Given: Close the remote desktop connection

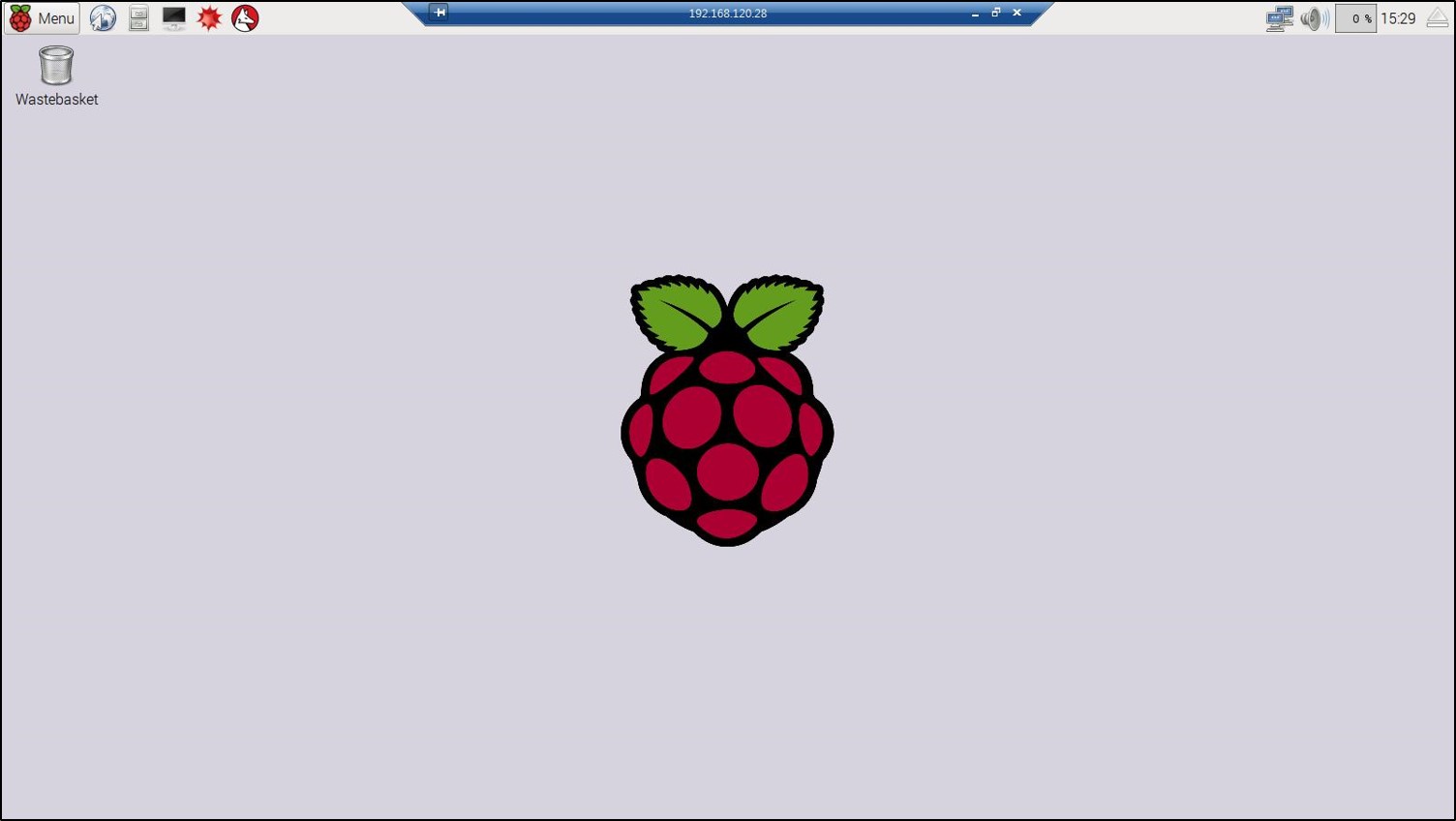Looking at the screenshot, I should [x=1017, y=13].
